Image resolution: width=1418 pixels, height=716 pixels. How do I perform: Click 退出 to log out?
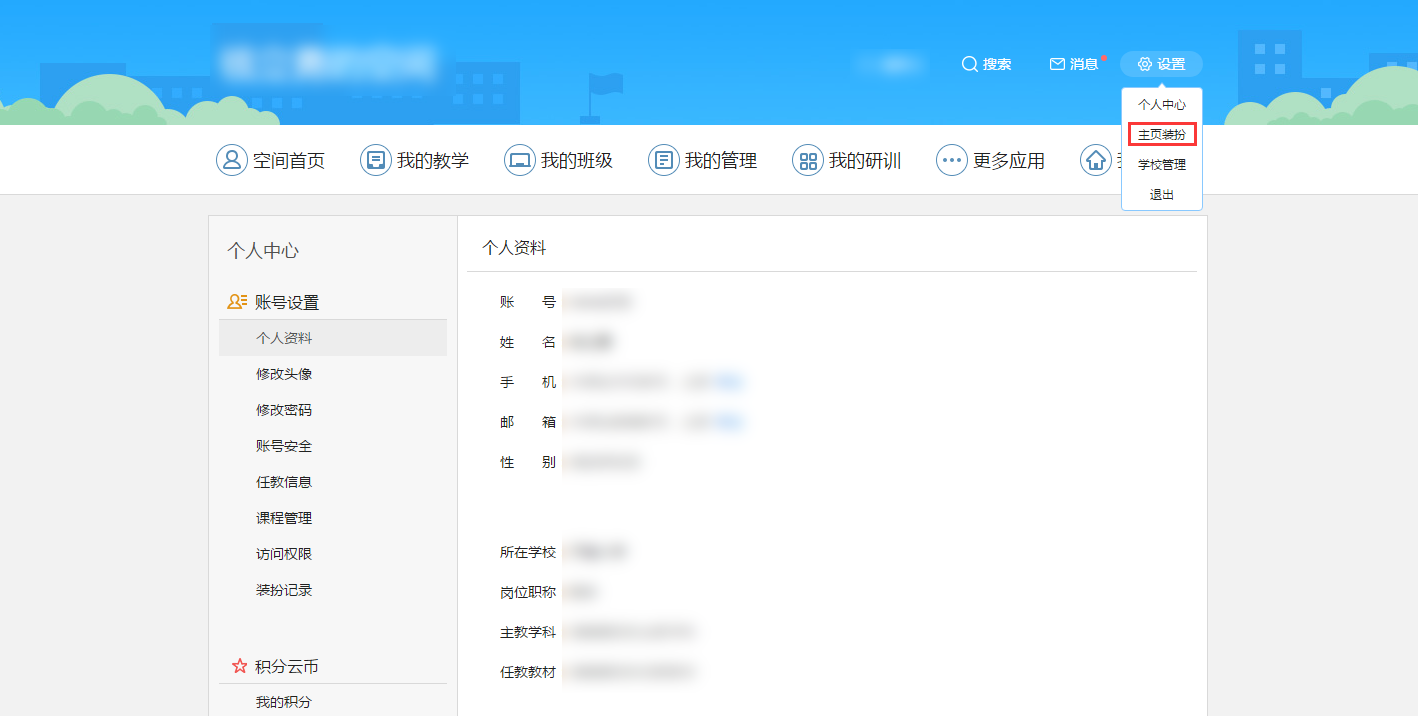1161,195
